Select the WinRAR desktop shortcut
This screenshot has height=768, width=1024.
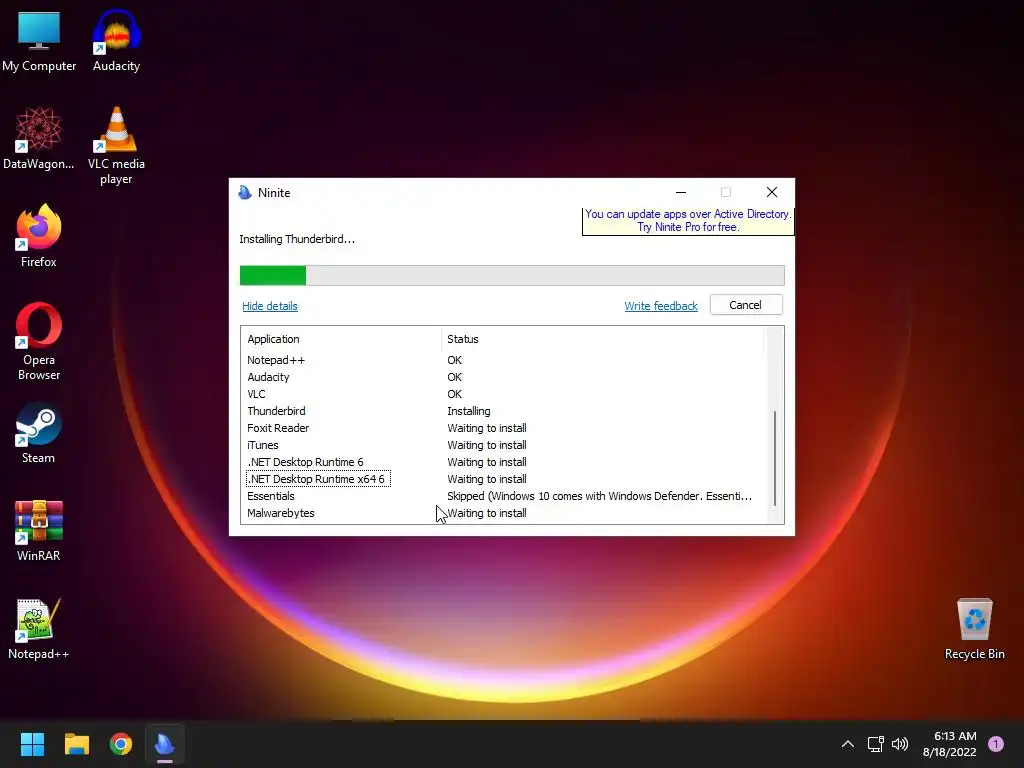(x=39, y=530)
